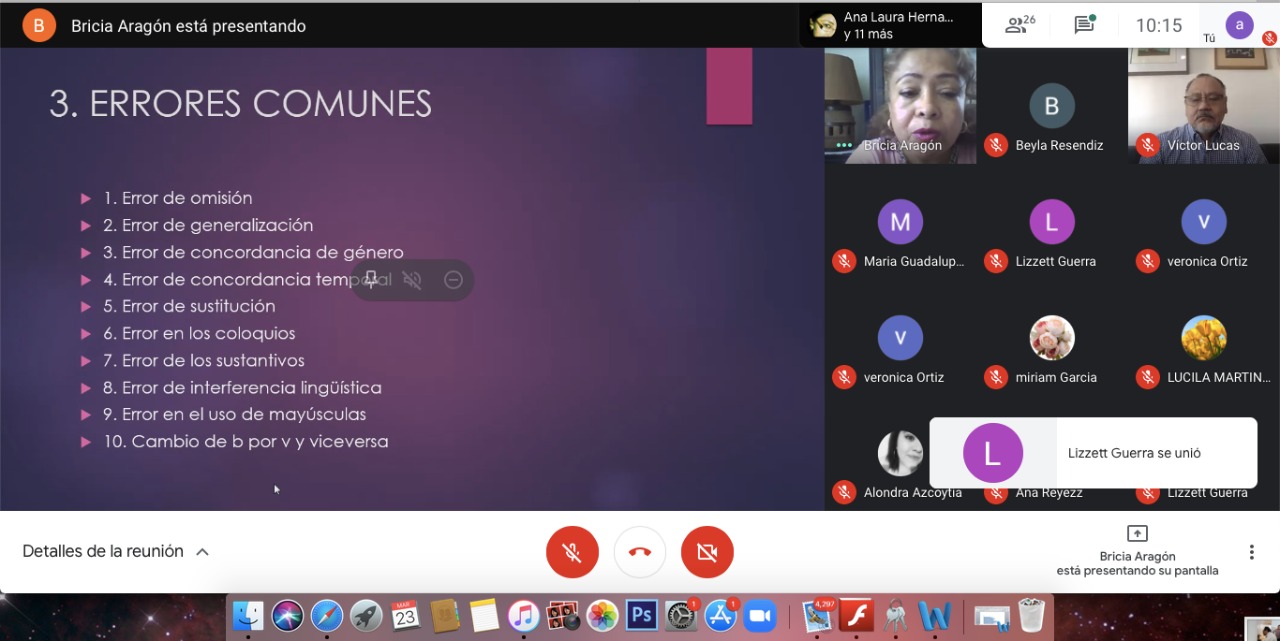The image size is (1280, 641).
Task: Expand Detalles de la reunión
Action: tap(116, 551)
